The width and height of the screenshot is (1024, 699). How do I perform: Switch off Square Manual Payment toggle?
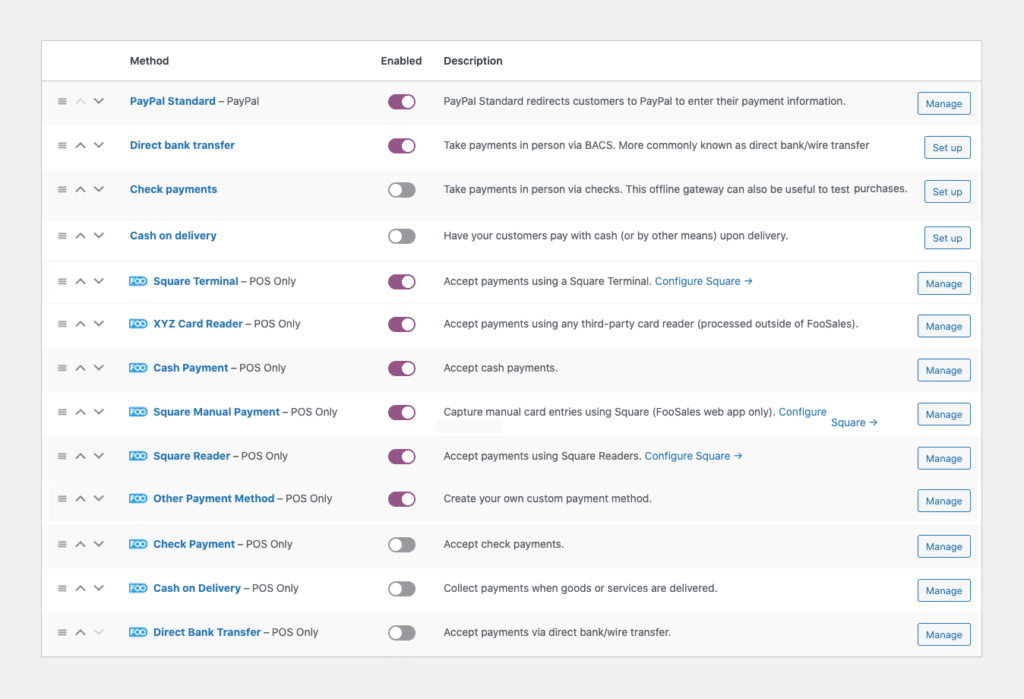click(402, 413)
